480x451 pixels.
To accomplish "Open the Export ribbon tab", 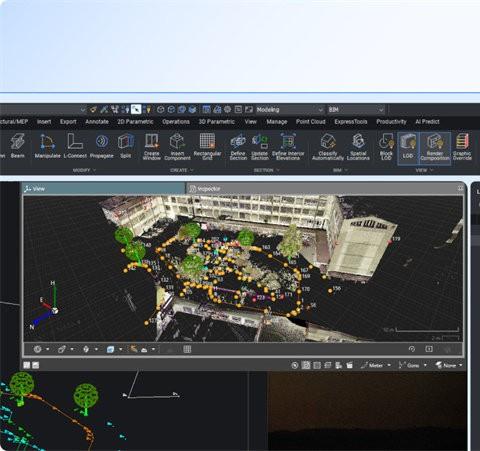I will click(x=68, y=122).
